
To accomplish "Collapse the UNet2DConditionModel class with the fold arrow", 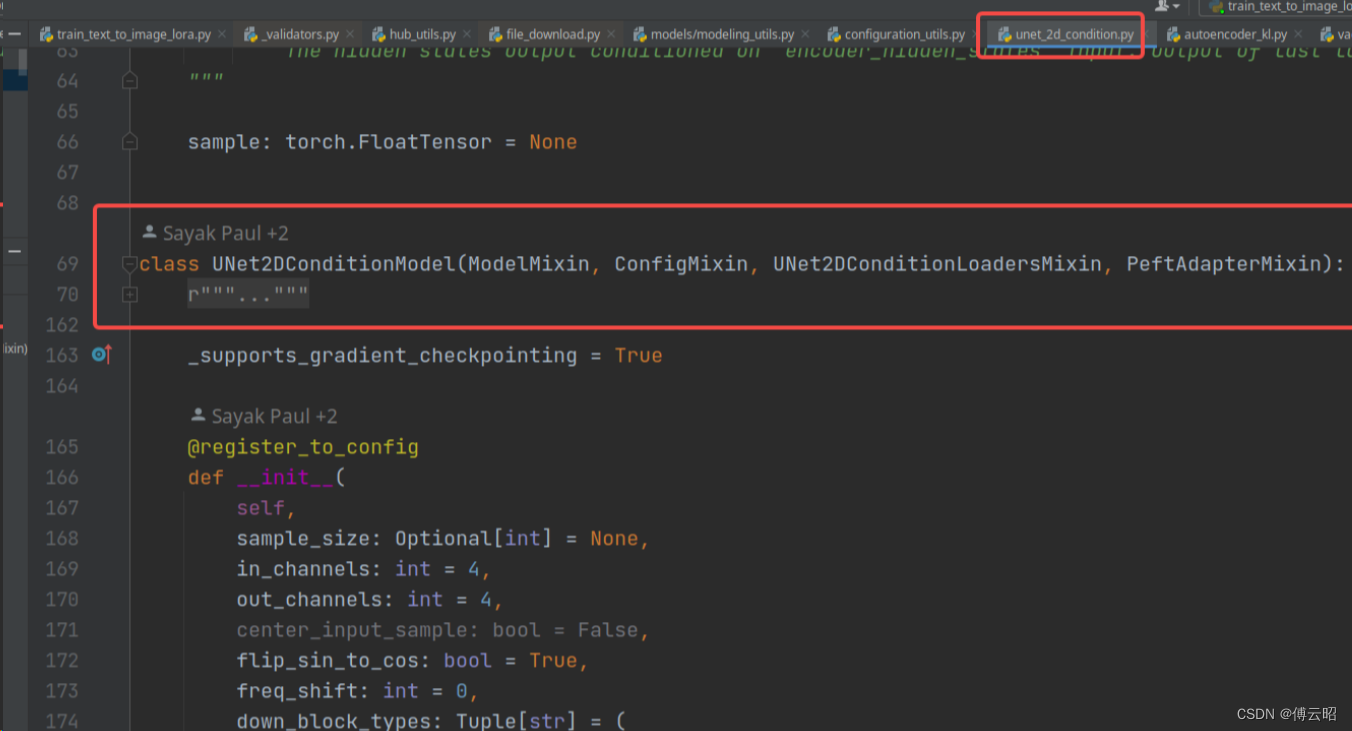I will [x=129, y=264].
